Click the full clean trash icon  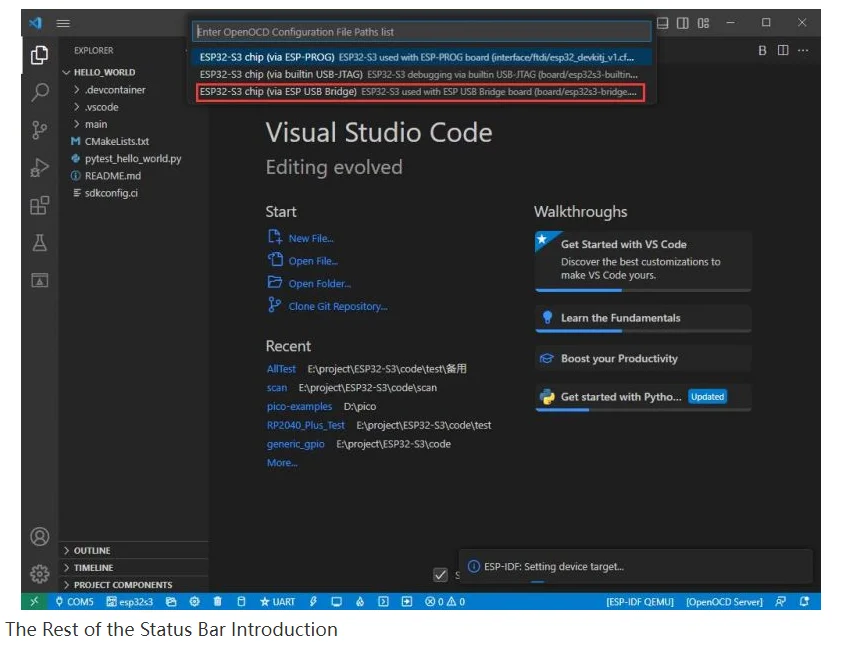click(218, 601)
